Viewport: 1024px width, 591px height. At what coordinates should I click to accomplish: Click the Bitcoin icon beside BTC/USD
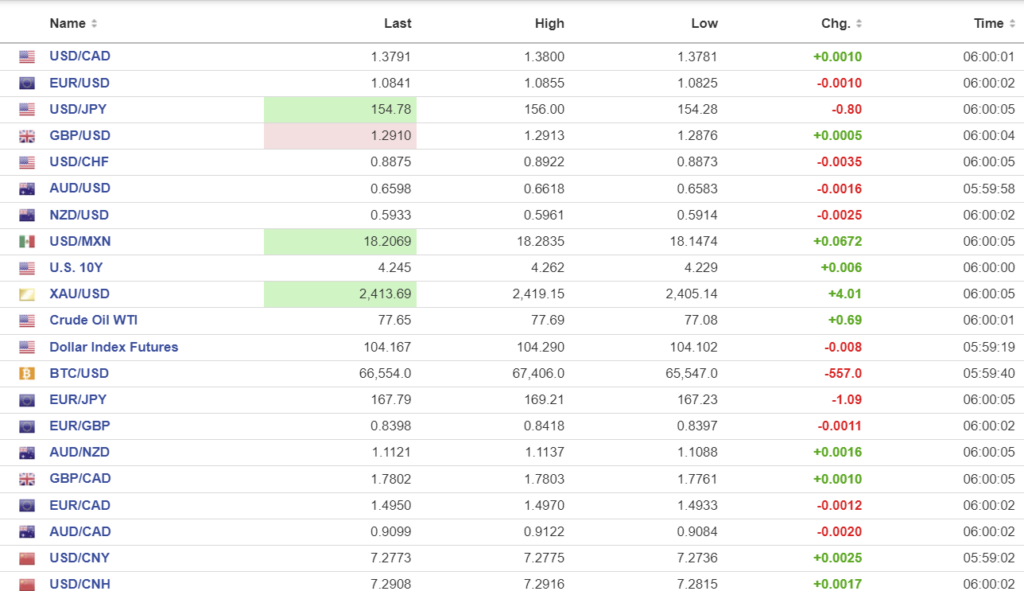27,373
